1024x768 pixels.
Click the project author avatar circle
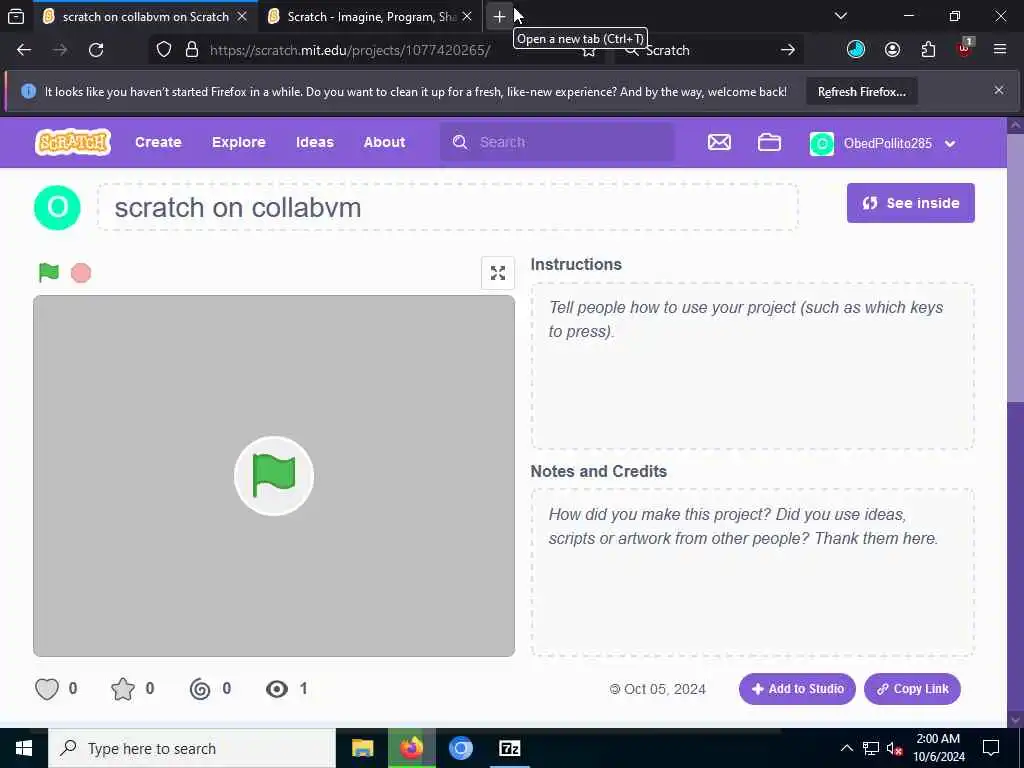57,208
